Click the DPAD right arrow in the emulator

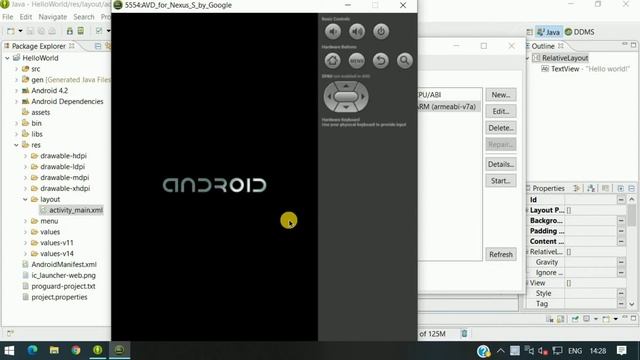(x=363, y=97)
